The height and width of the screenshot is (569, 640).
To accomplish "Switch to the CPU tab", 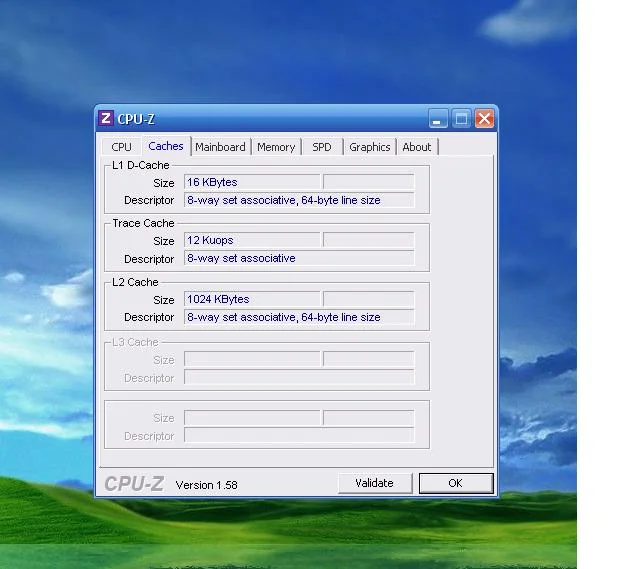I will [x=121, y=147].
